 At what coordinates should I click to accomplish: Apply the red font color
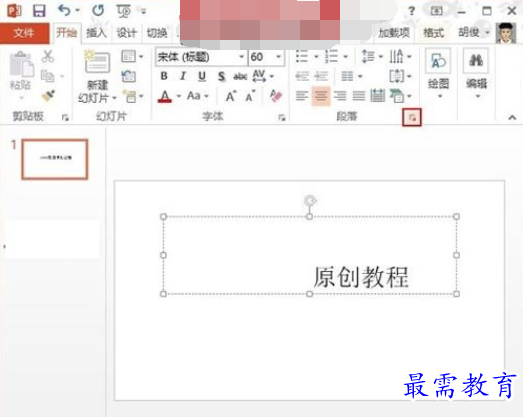165,96
